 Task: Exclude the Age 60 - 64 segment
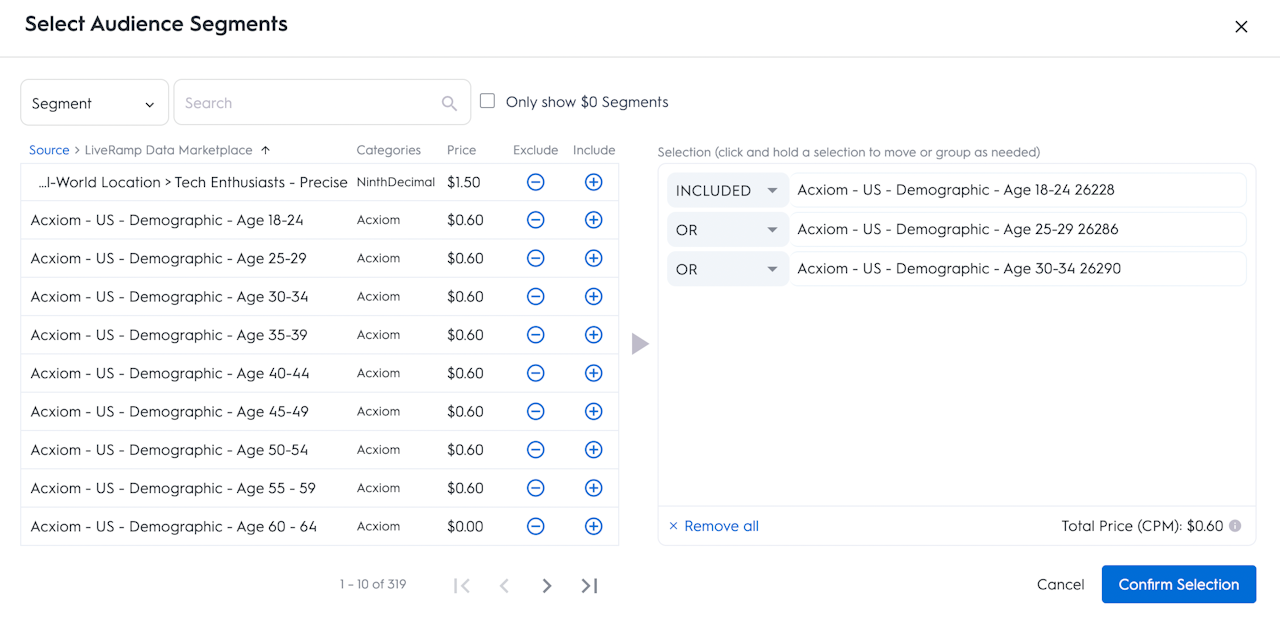(x=535, y=526)
